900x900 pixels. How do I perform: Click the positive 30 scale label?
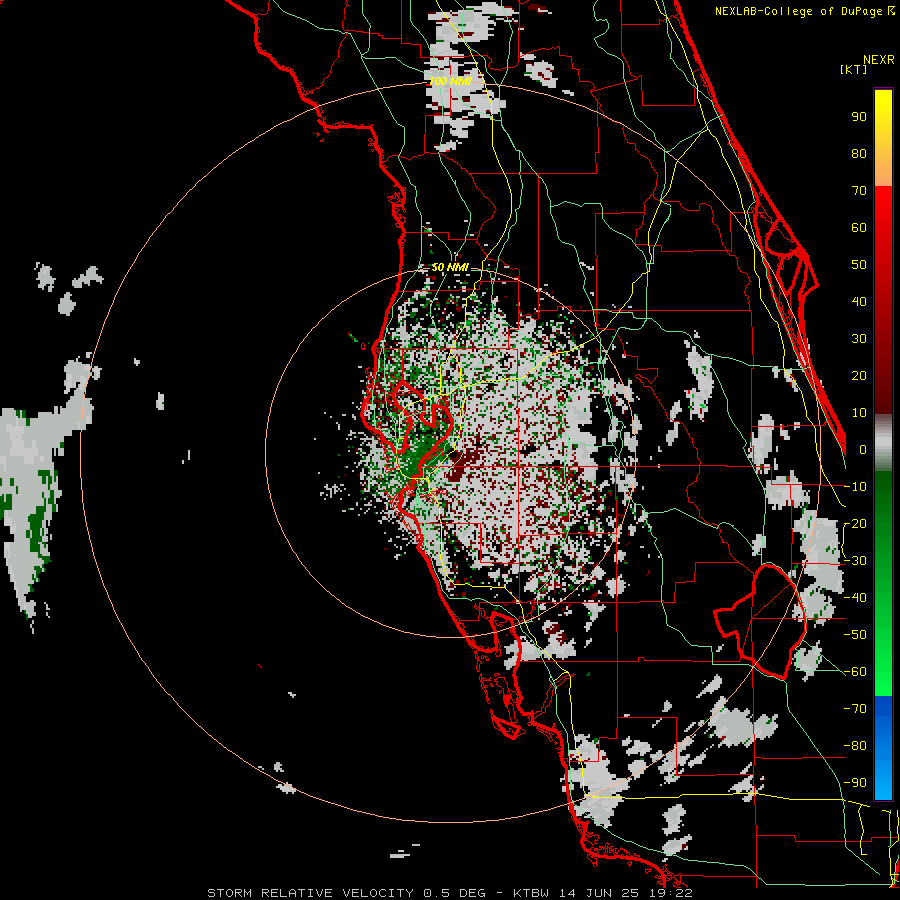pyautogui.click(x=859, y=339)
